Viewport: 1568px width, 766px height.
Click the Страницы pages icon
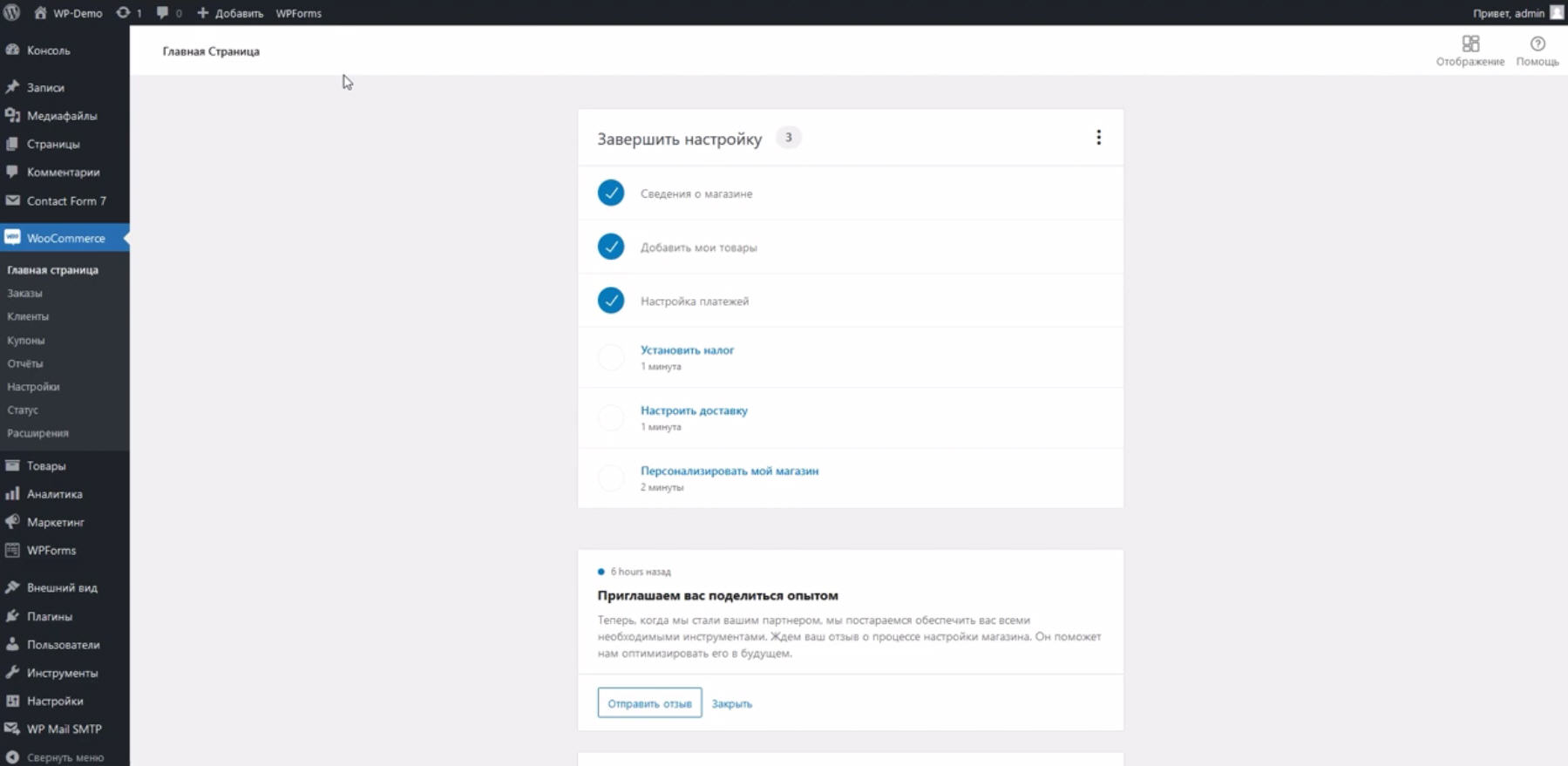pos(12,144)
